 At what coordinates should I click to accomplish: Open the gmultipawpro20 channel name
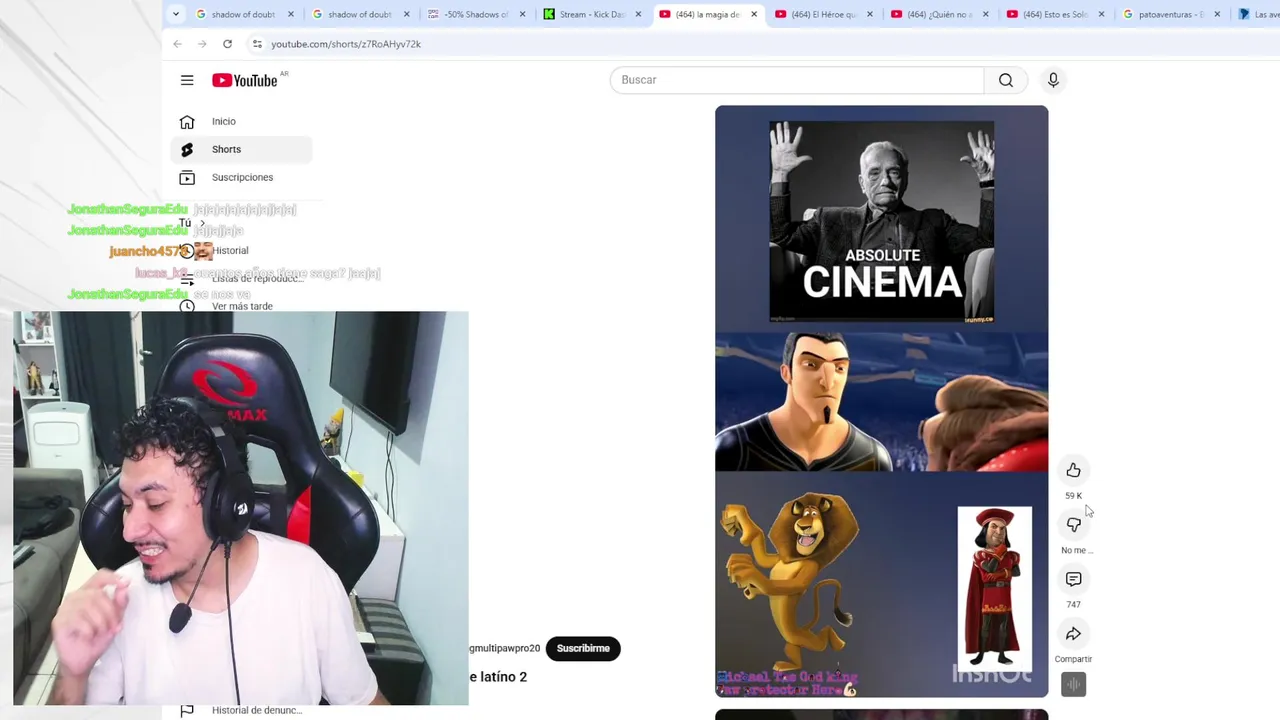pos(504,648)
